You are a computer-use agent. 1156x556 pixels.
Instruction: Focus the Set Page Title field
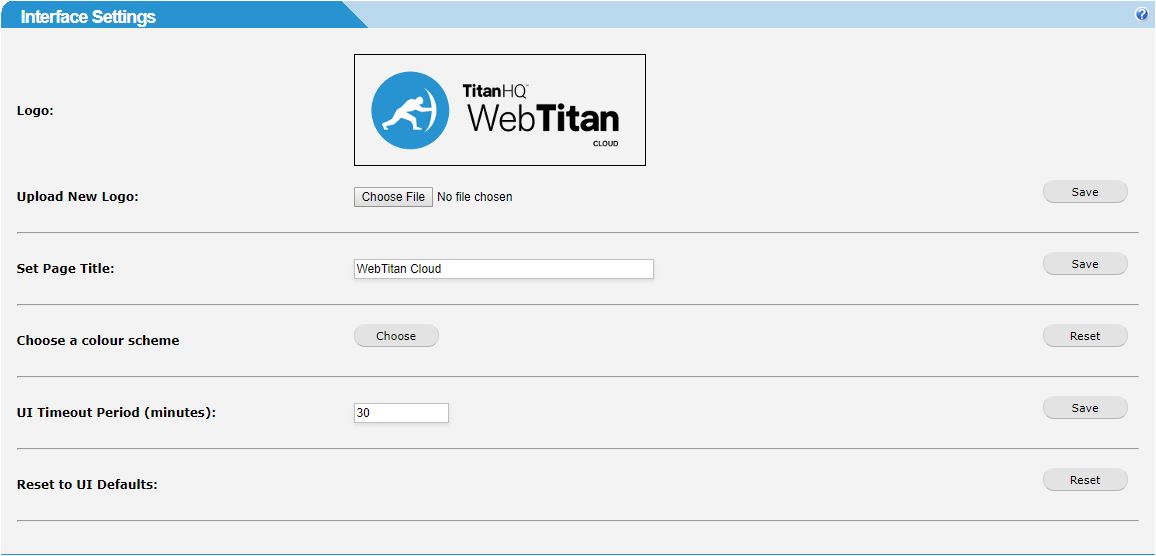tap(504, 269)
